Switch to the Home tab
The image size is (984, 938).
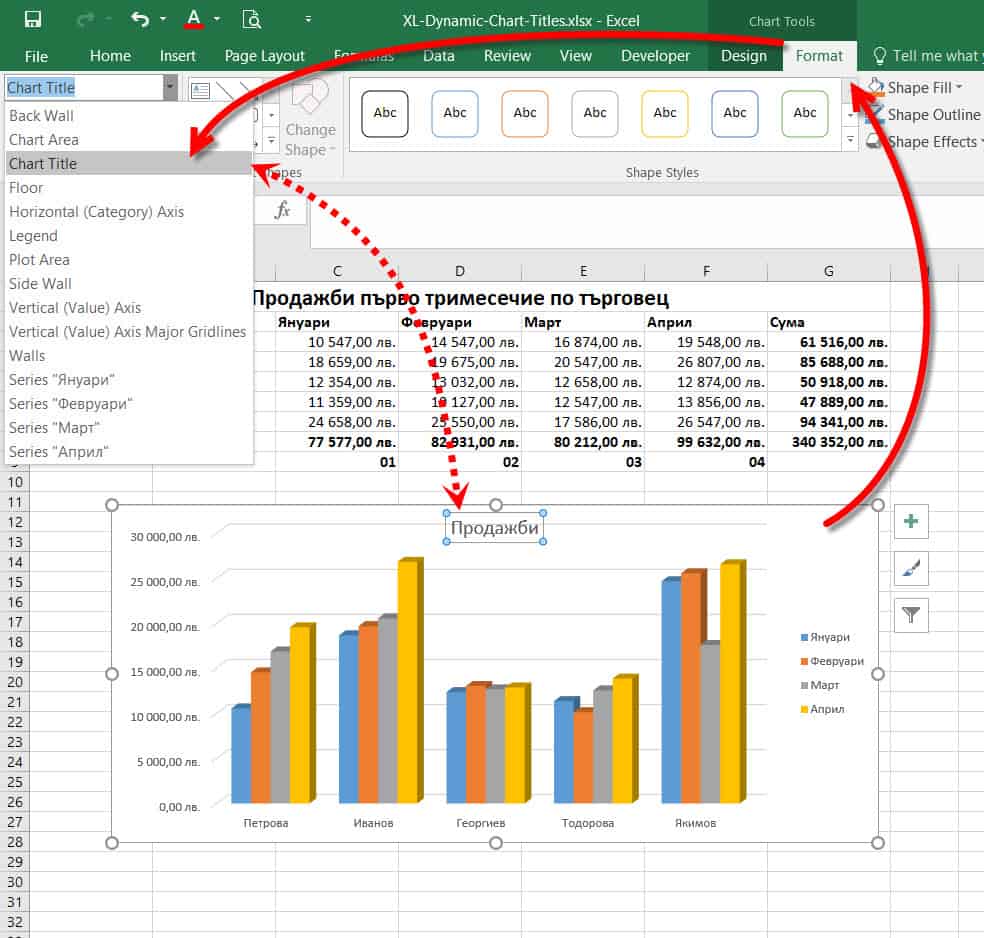[x=110, y=56]
